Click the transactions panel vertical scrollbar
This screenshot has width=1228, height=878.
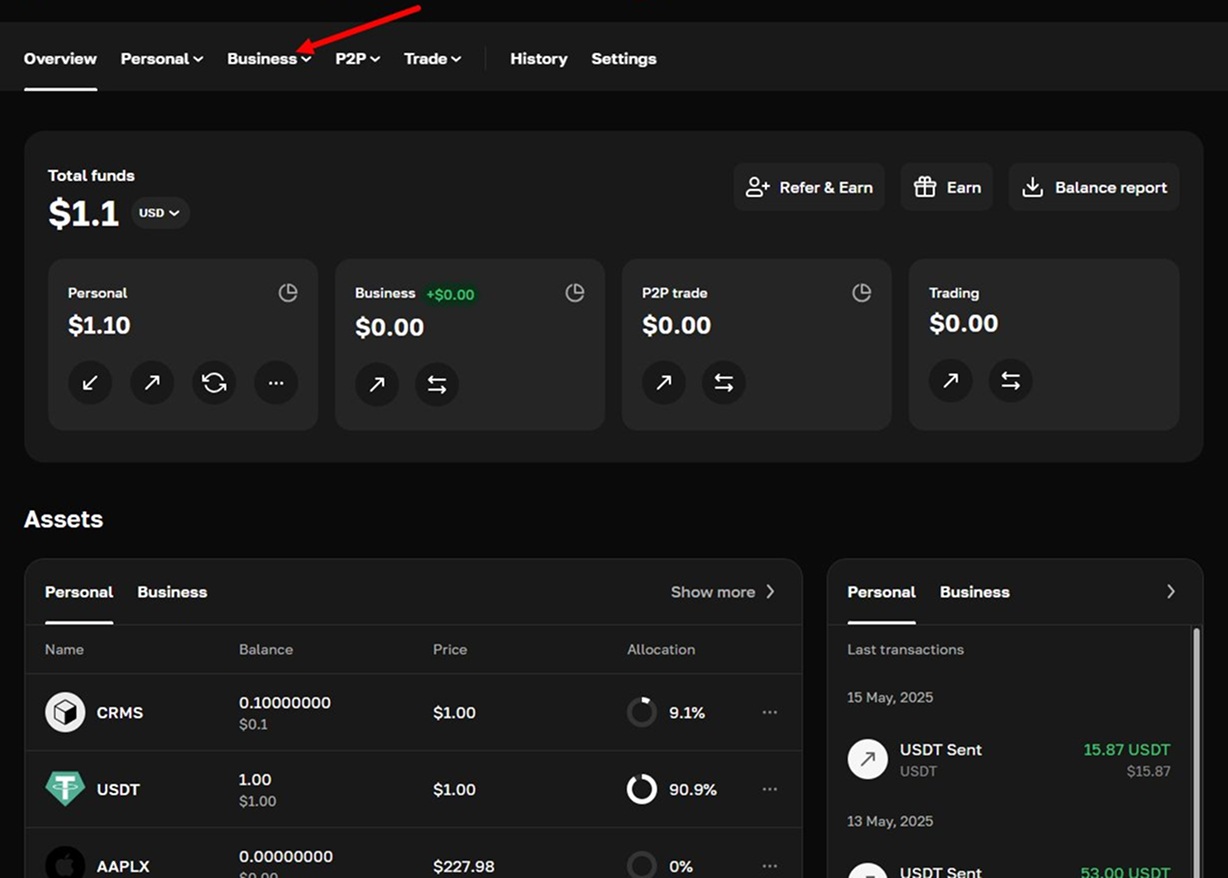coord(1196,750)
